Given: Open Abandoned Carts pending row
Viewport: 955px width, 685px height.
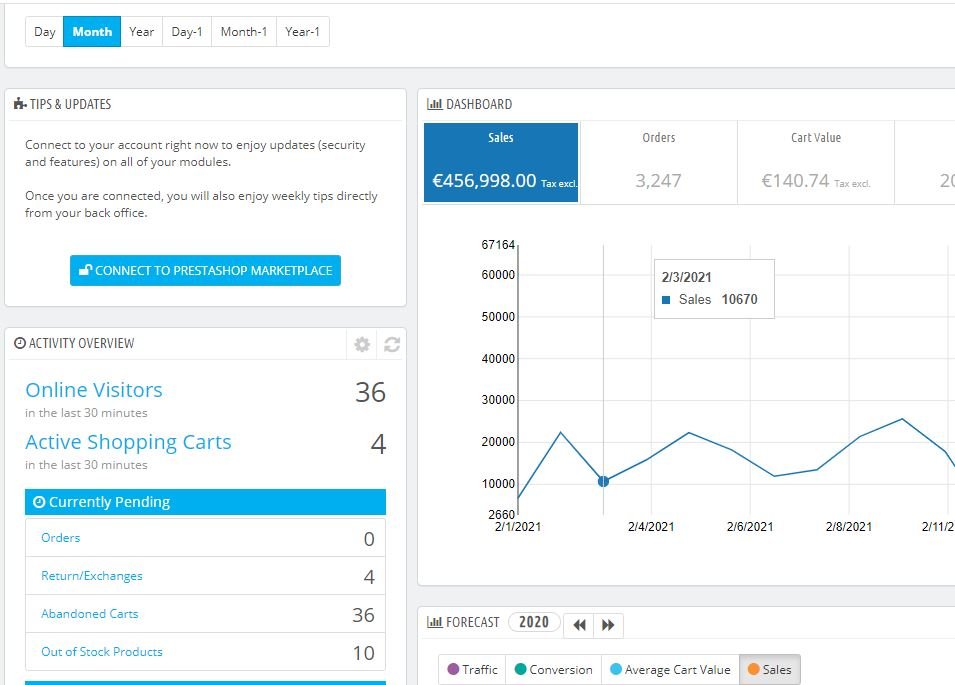Looking at the screenshot, I should pos(205,614).
